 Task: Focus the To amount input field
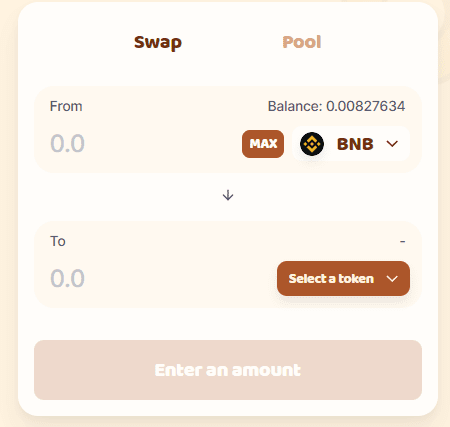160,279
